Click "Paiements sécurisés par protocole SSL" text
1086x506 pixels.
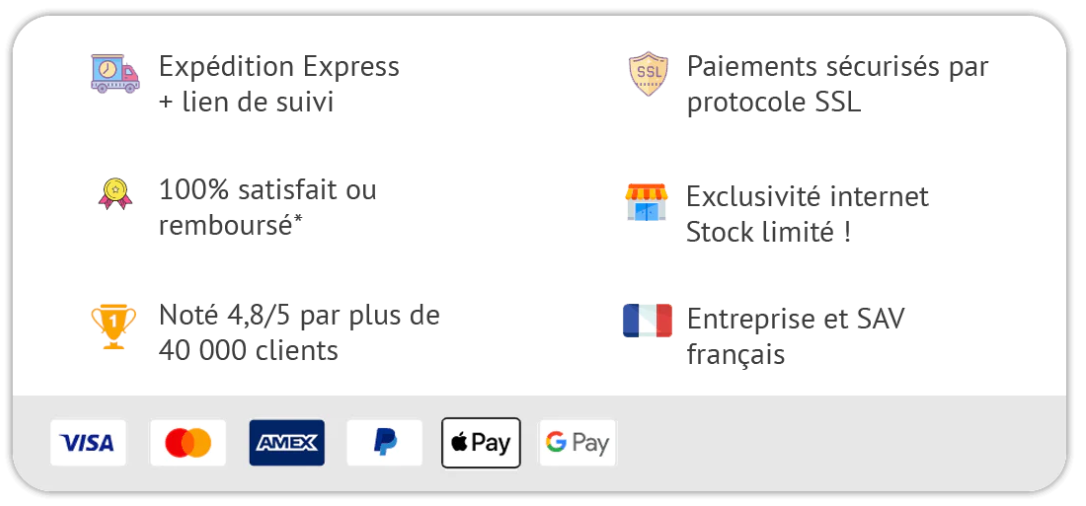pos(836,84)
